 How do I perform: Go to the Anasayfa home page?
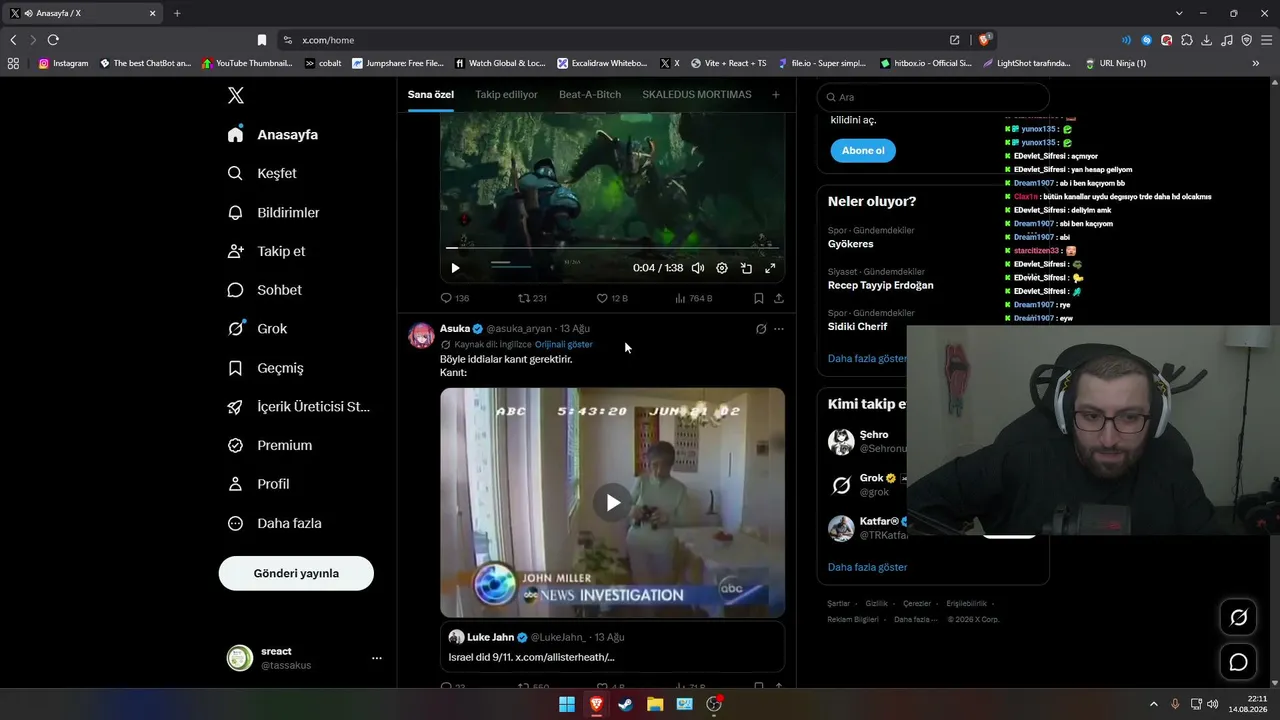273,135
